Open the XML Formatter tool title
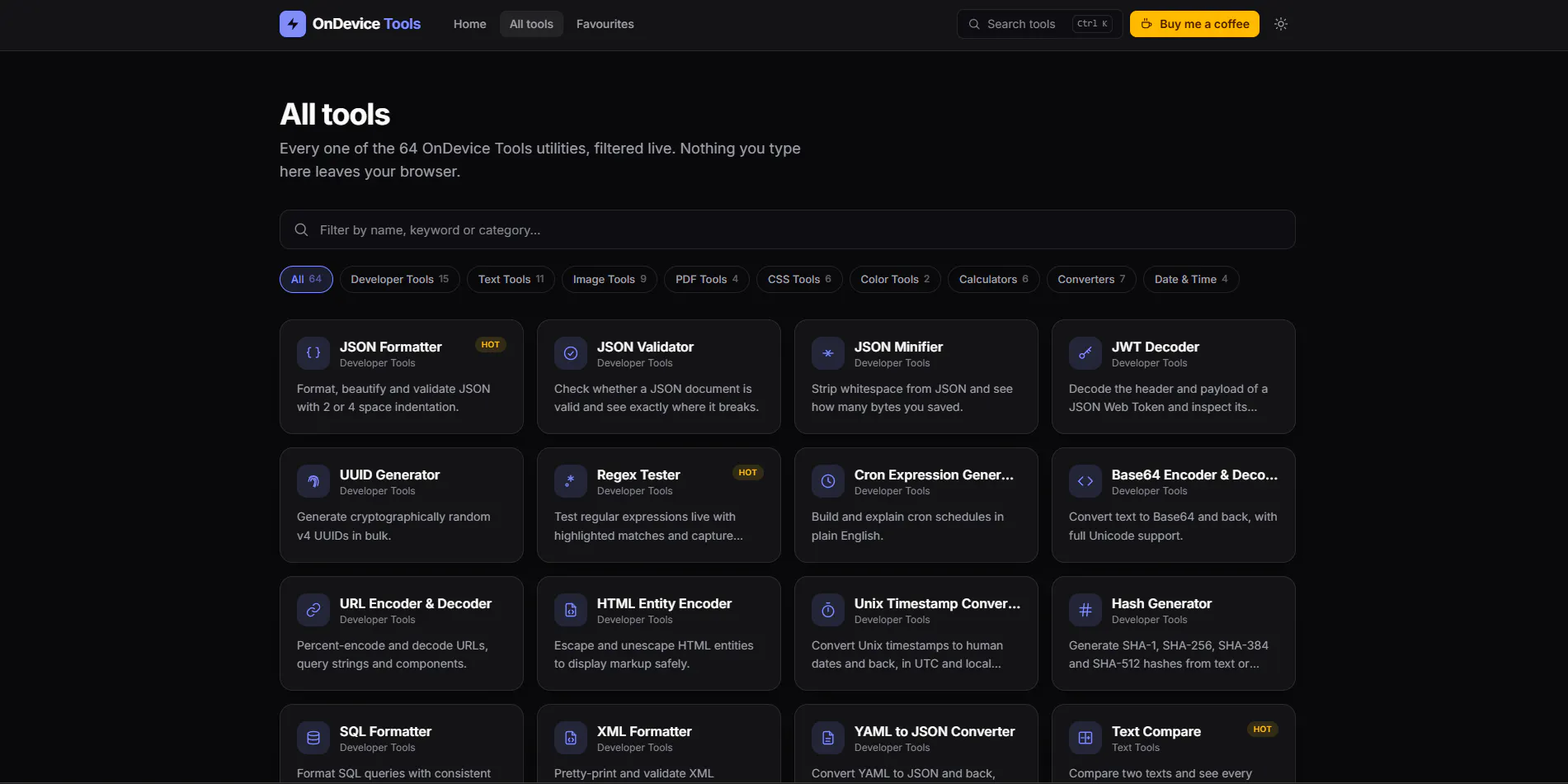Image resolution: width=1568 pixels, height=784 pixels. click(x=644, y=731)
